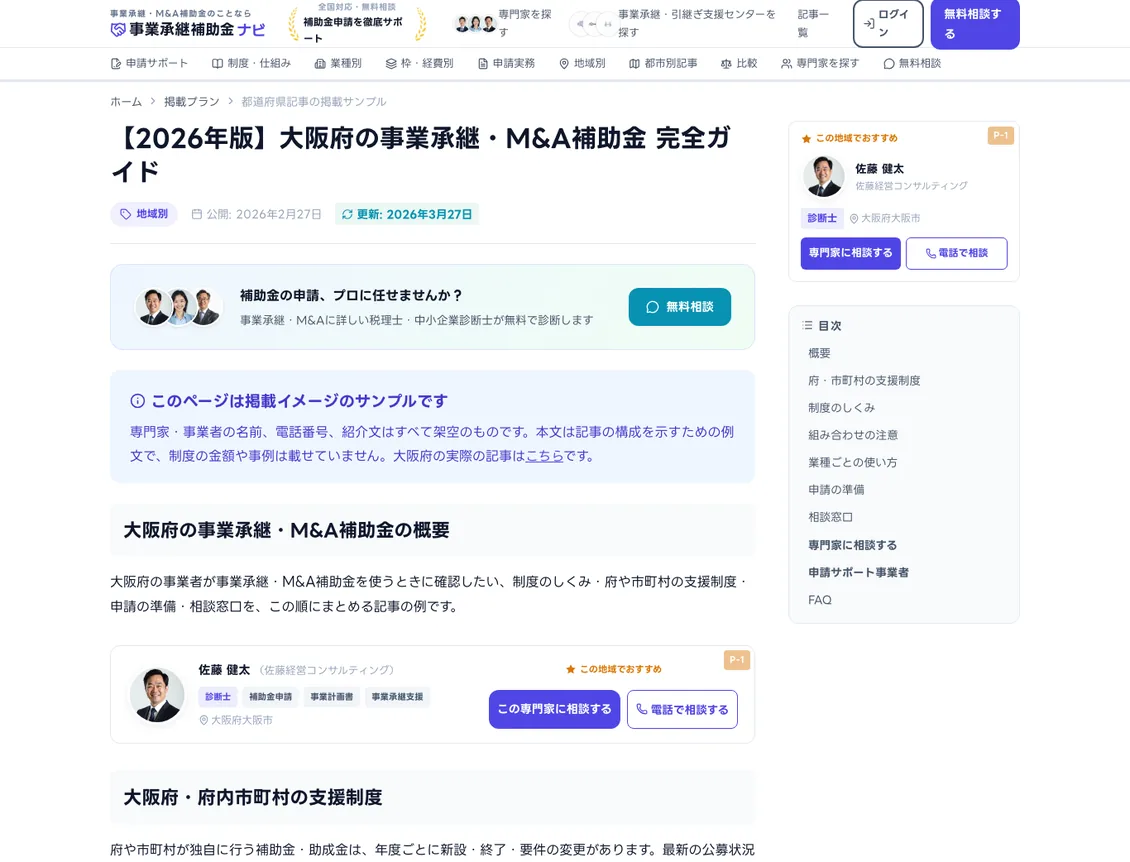Click the teal 無料相談 banner button

click(x=680, y=307)
